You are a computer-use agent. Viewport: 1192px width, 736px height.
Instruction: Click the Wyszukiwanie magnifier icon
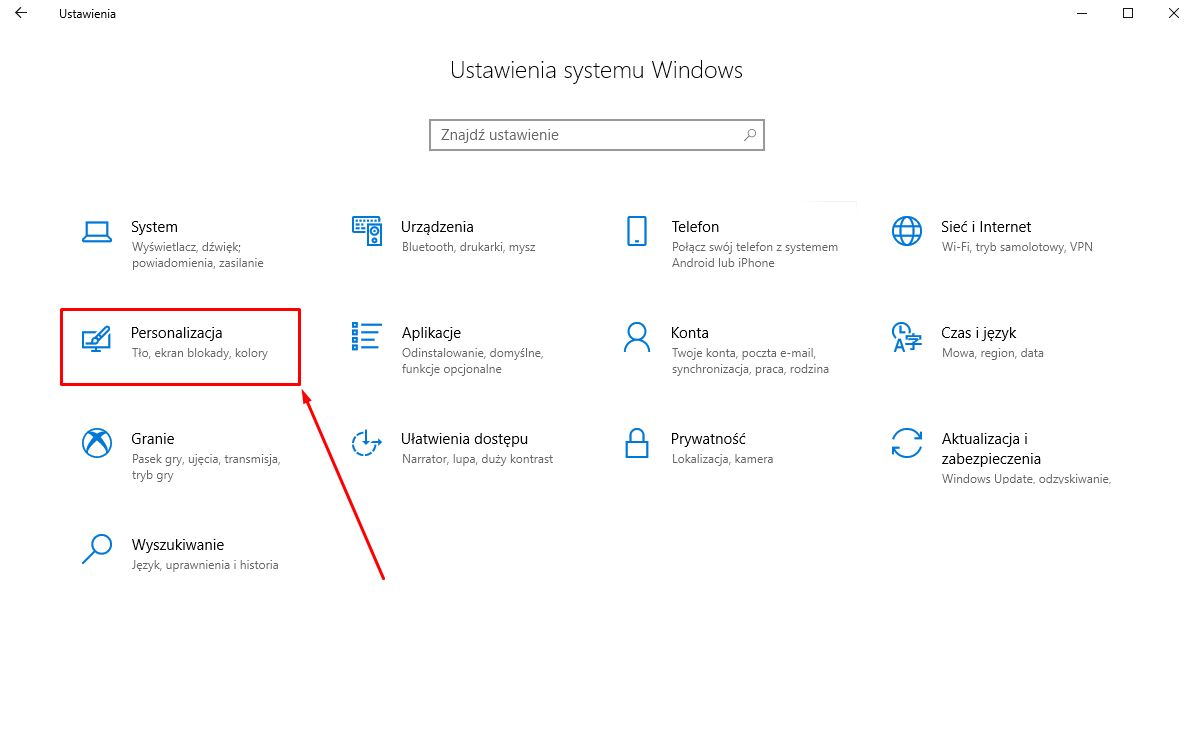coord(97,549)
